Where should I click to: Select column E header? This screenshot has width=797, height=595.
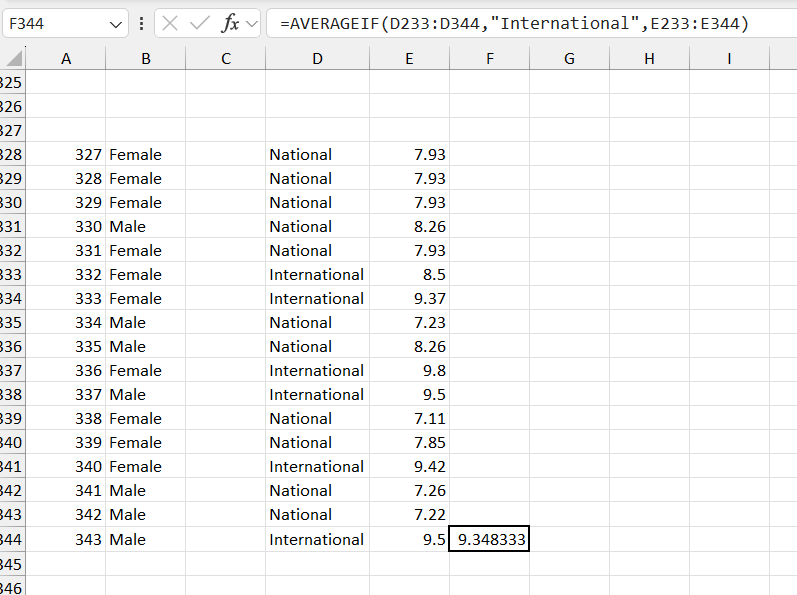[x=409, y=59]
